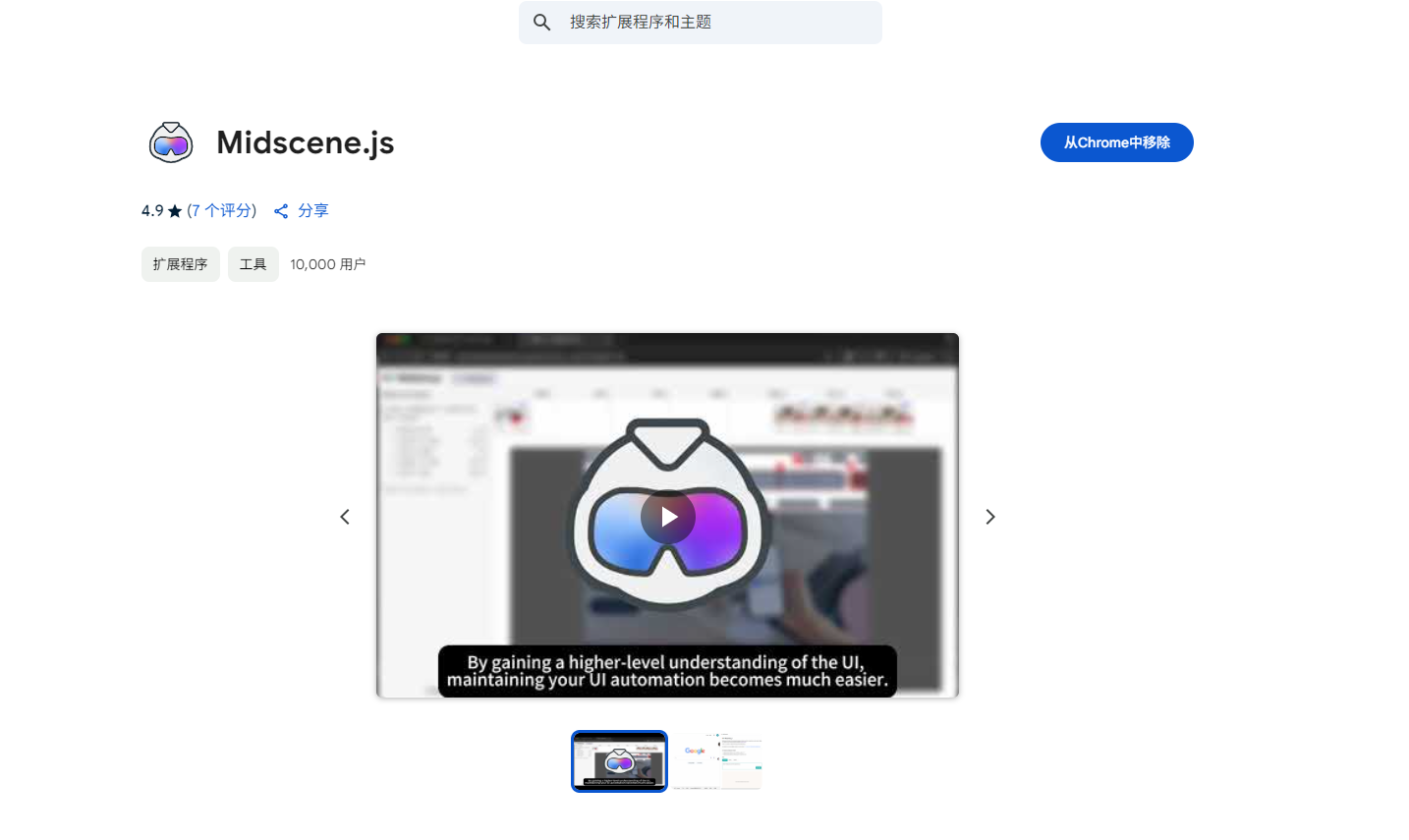Select the second Google screenshot thumbnail
The width and height of the screenshot is (1409, 840).
717,761
